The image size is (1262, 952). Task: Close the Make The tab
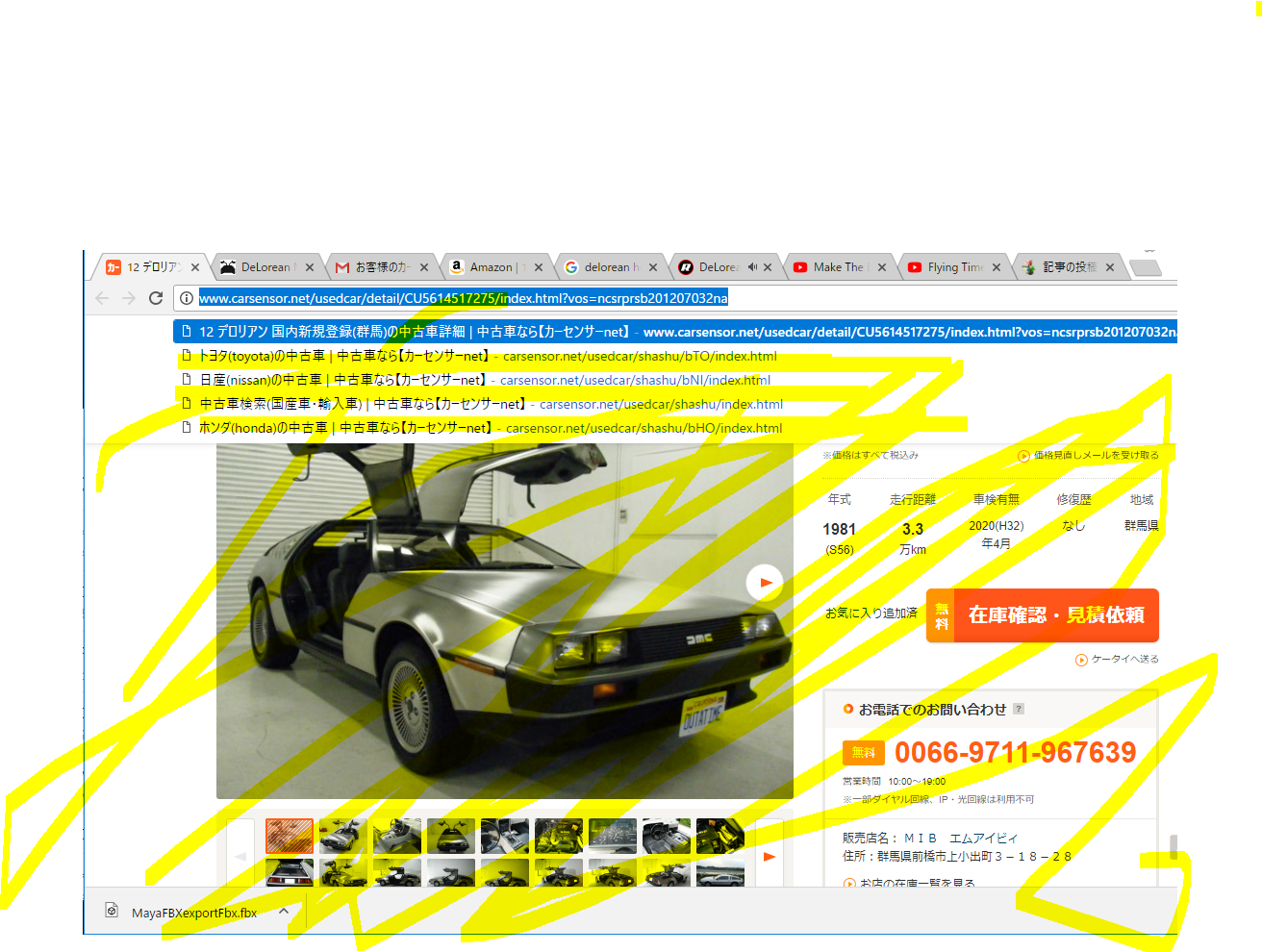pyautogui.click(x=882, y=267)
